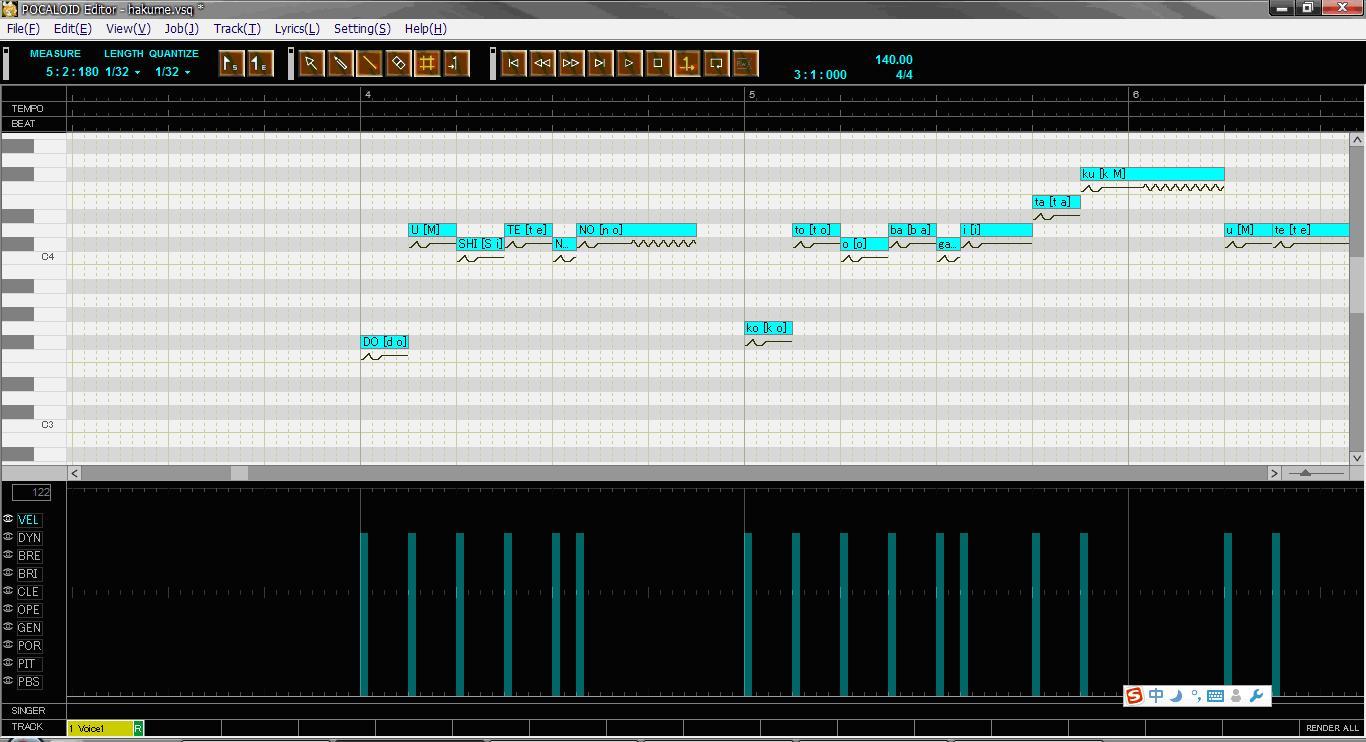The width and height of the screenshot is (1366, 742).
Task: Toggle eye icon beside PBS
Action: coord(8,681)
